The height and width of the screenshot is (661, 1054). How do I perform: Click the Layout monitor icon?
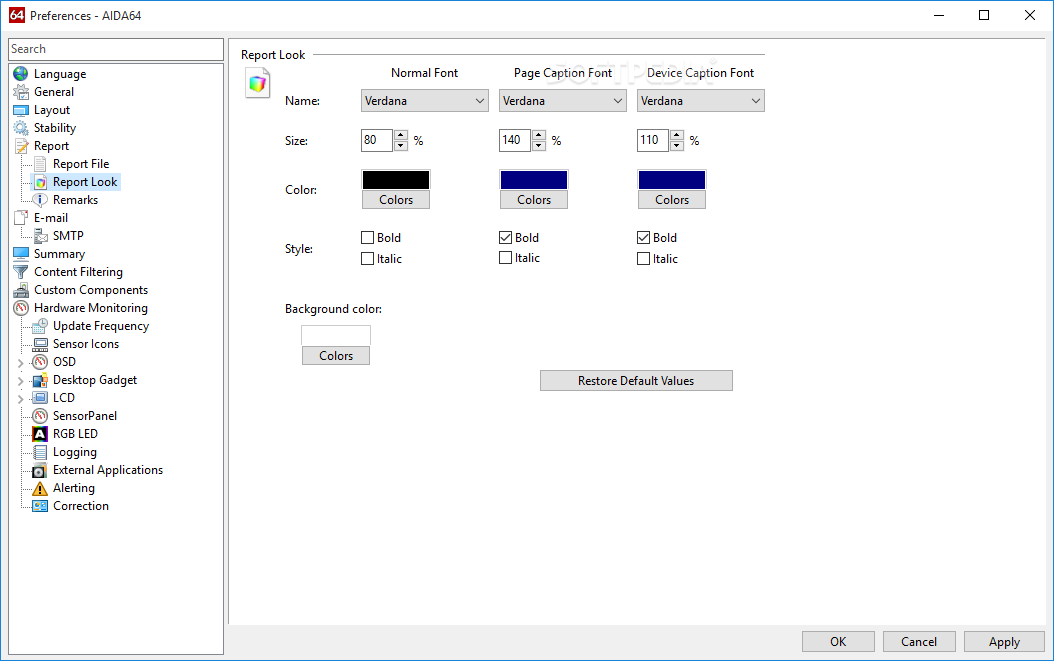[x=21, y=110]
